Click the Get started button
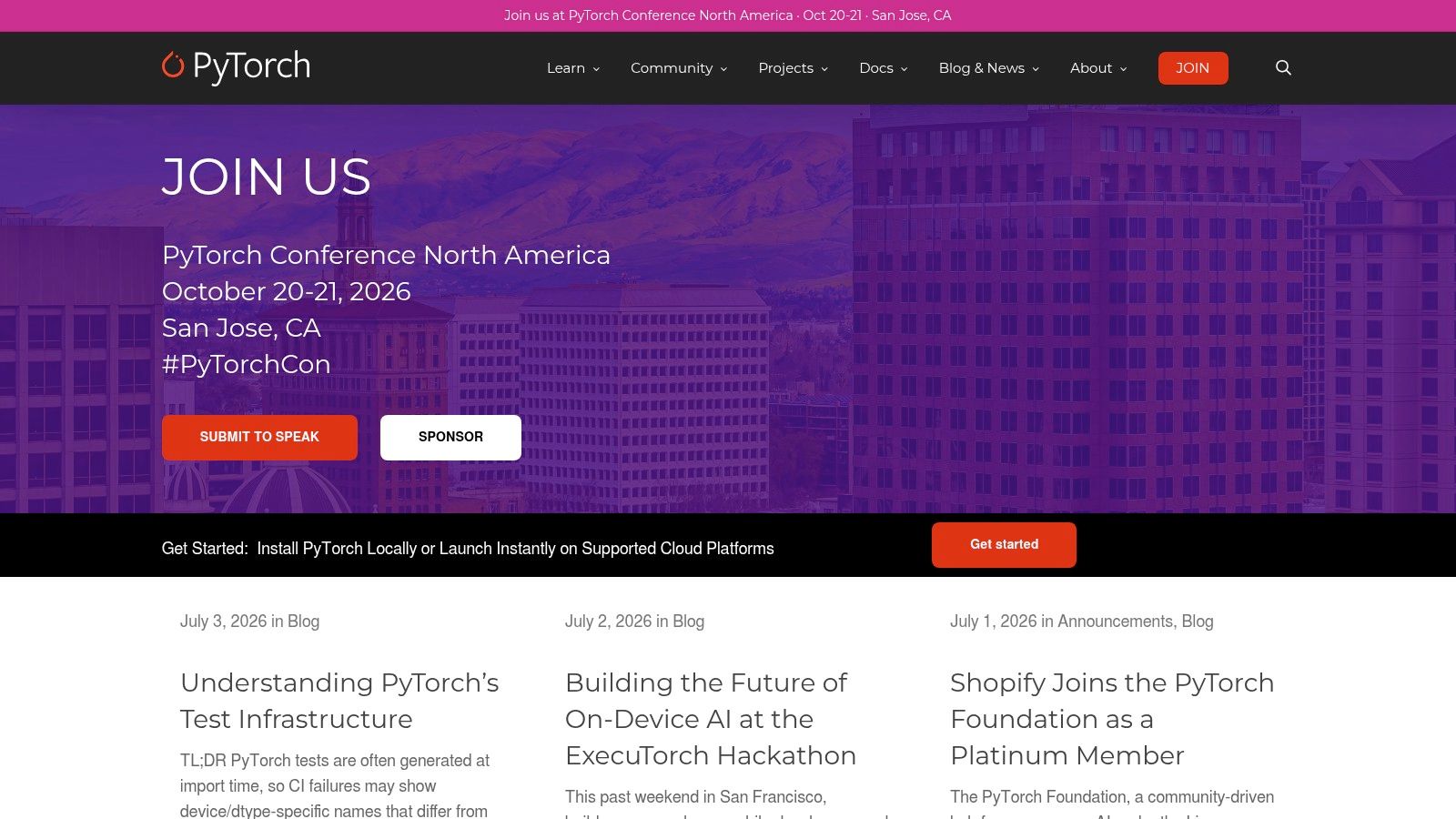The height and width of the screenshot is (819, 1456). [1004, 545]
